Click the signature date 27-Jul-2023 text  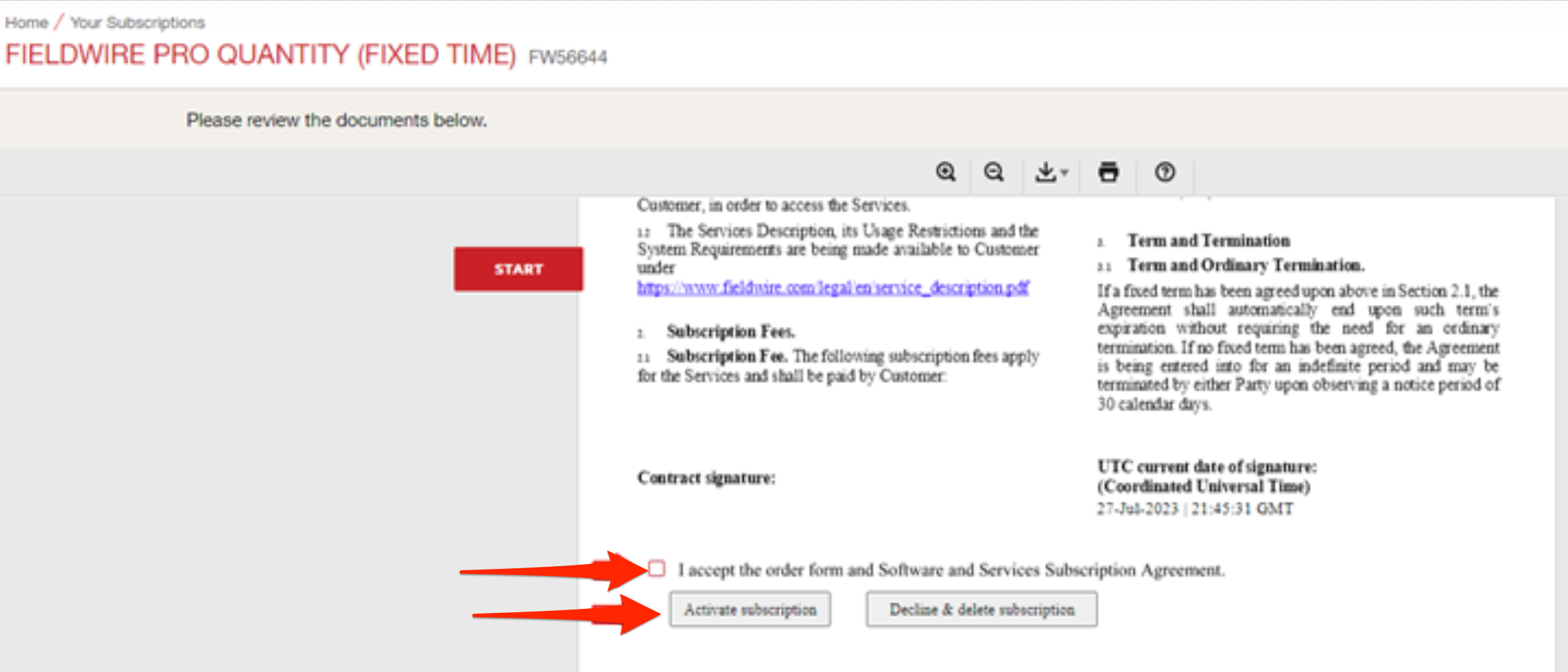click(1195, 508)
